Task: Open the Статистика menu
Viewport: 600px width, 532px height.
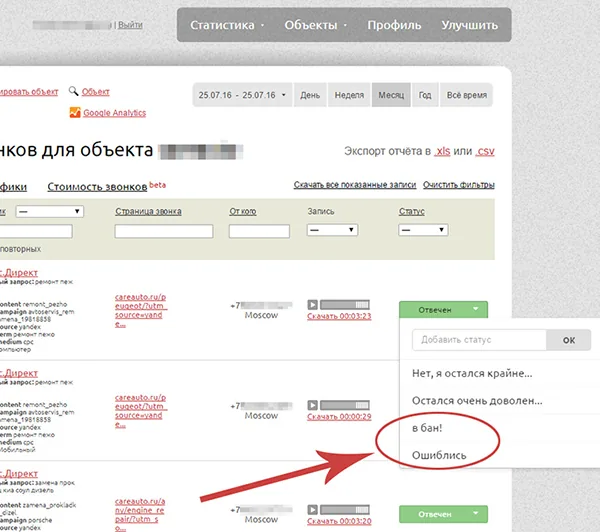Action: (x=227, y=25)
